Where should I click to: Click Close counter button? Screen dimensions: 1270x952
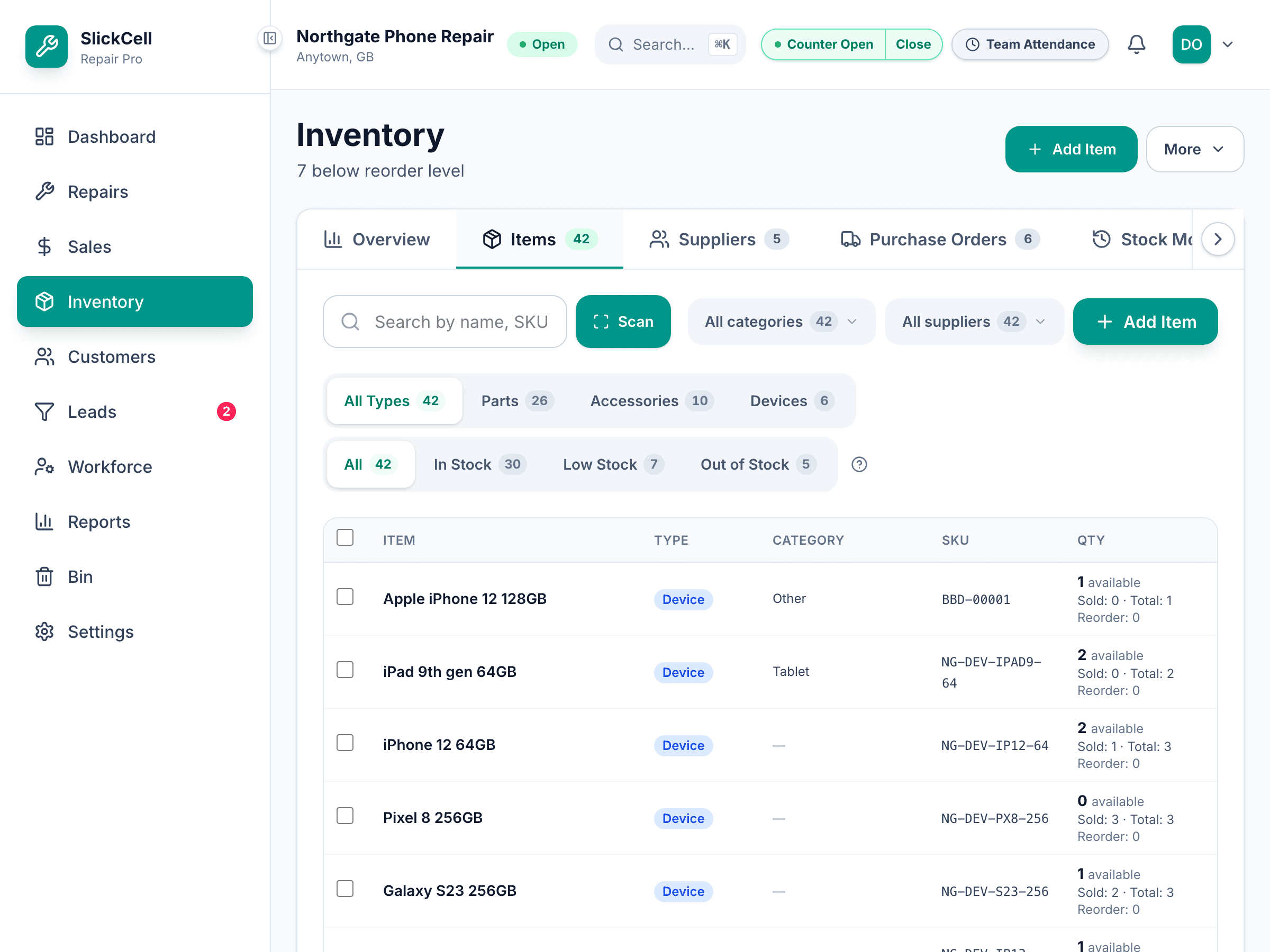(913, 44)
